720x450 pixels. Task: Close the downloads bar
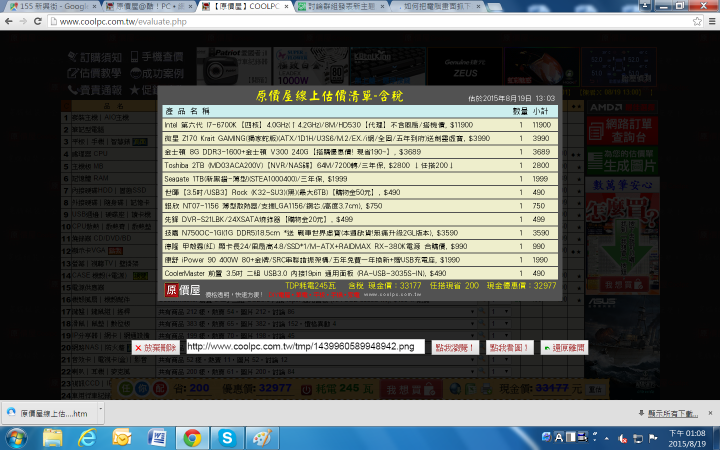710,413
